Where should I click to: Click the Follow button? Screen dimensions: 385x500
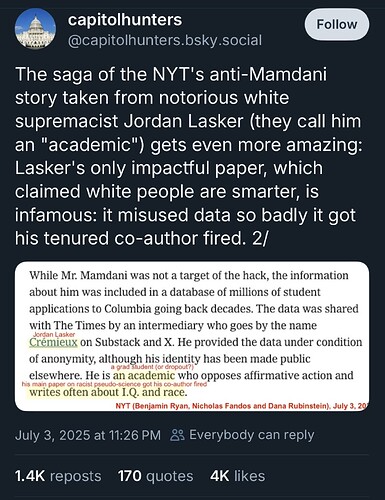pyautogui.click(x=337, y=25)
